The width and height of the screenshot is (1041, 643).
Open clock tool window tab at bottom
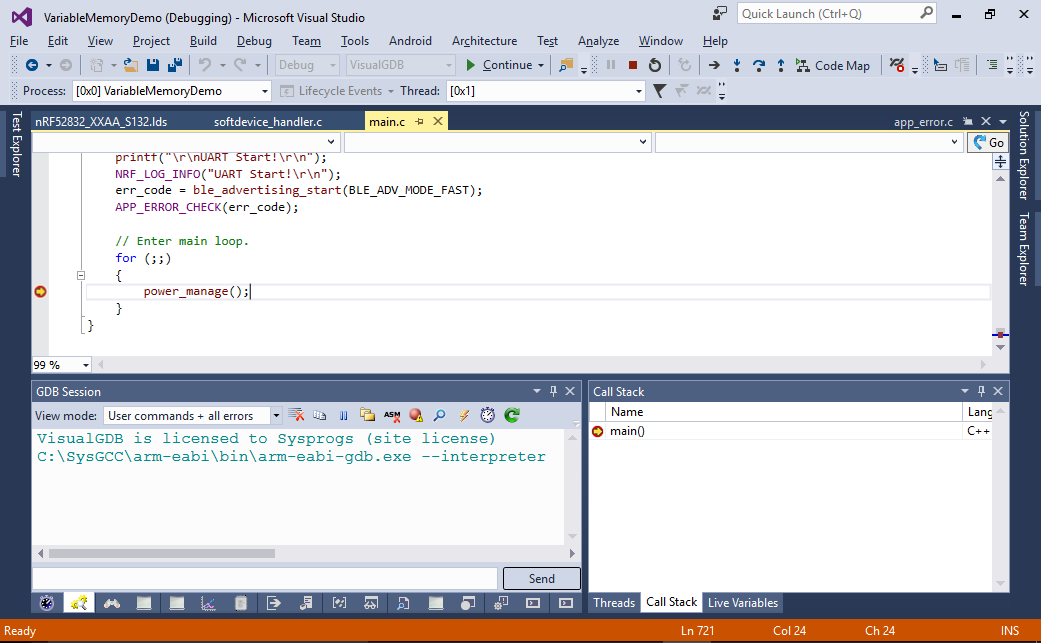point(46,603)
